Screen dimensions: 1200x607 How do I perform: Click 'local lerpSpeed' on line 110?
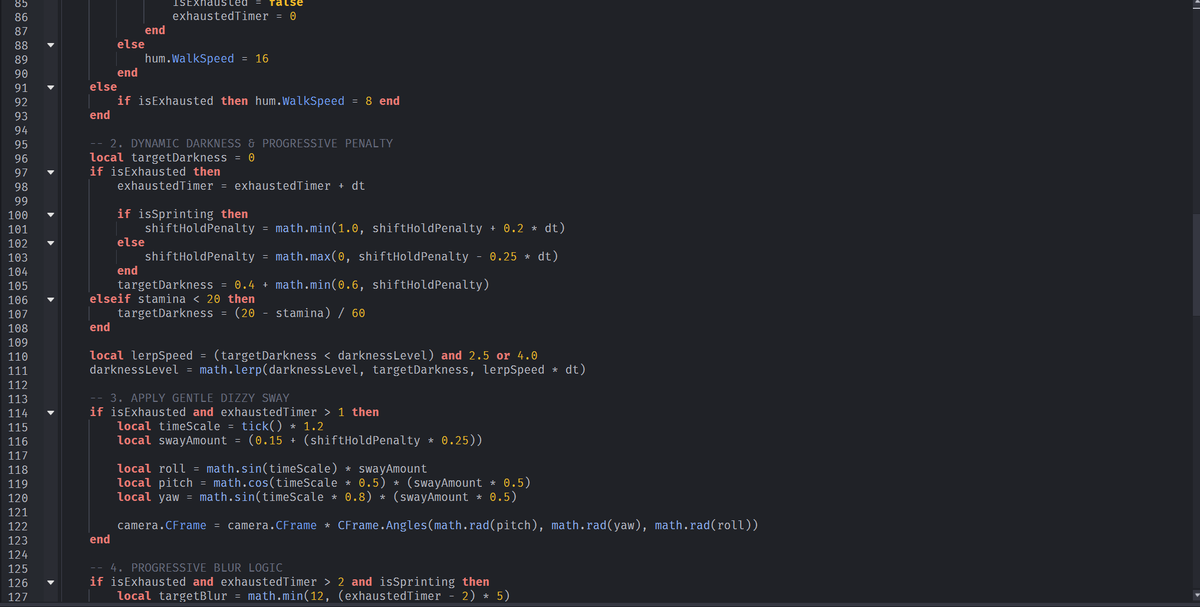pos(141,355)
